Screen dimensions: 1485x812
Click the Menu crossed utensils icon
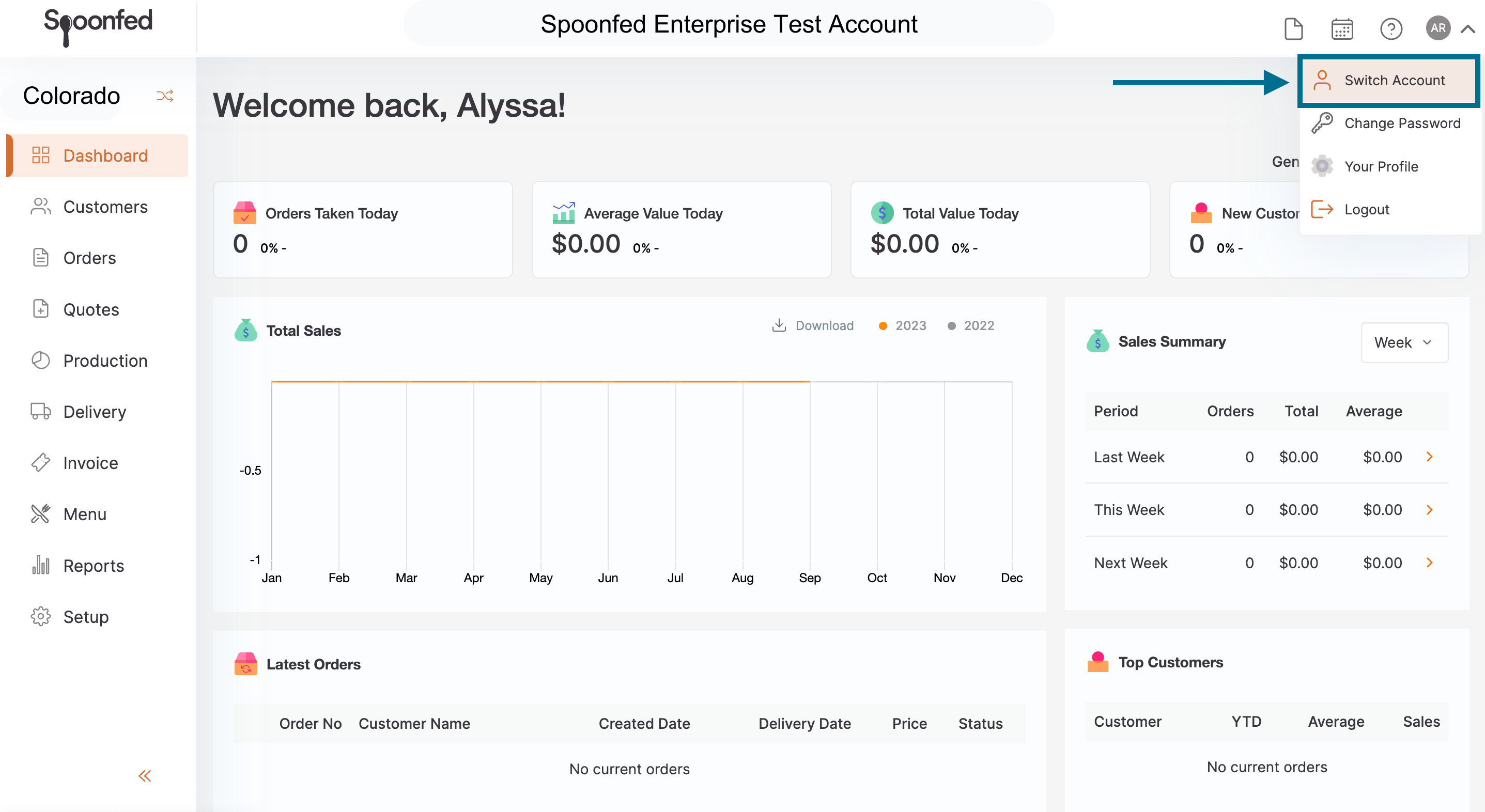click(40, 513)
